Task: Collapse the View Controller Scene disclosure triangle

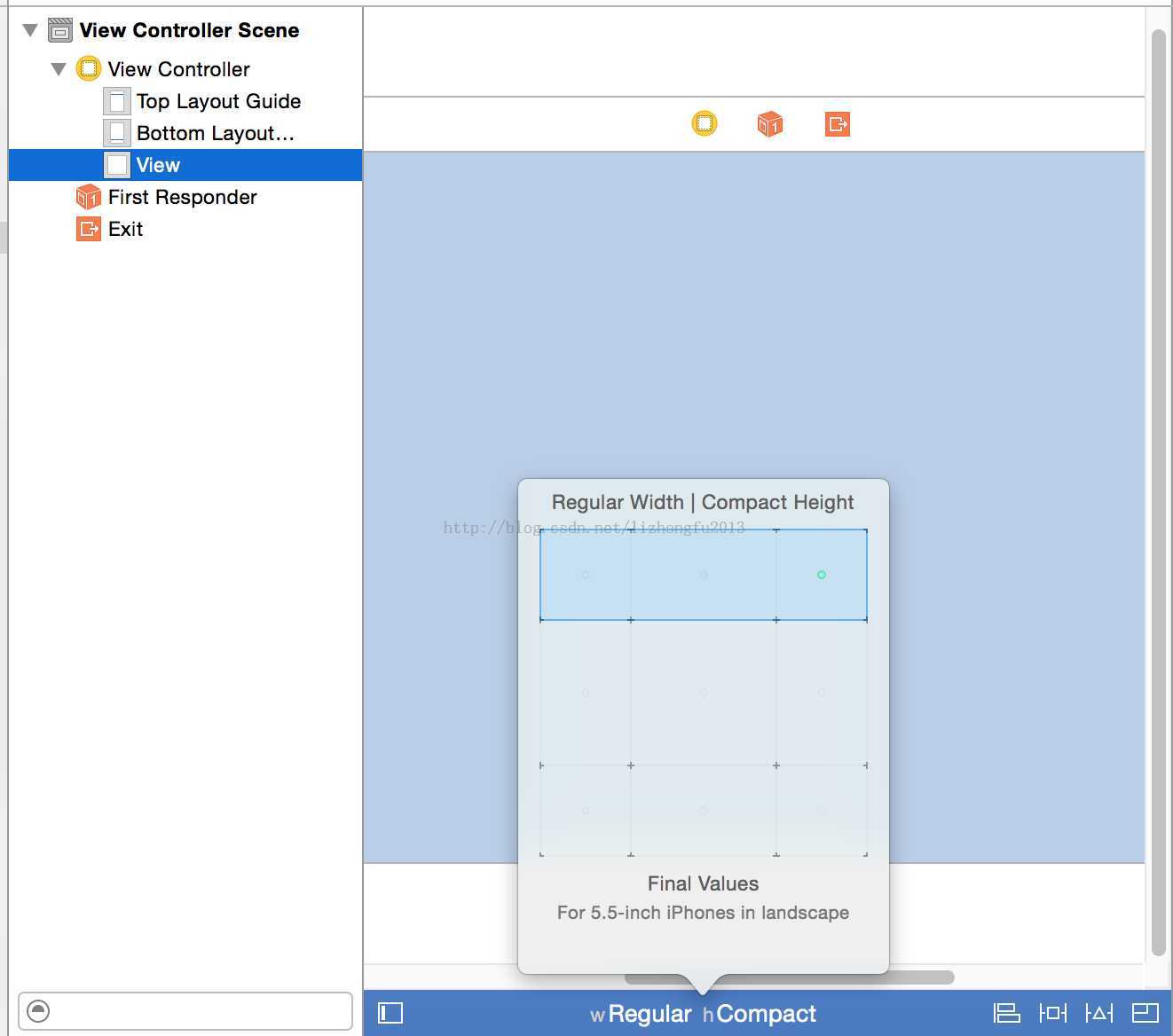Action: click(30, 30)
